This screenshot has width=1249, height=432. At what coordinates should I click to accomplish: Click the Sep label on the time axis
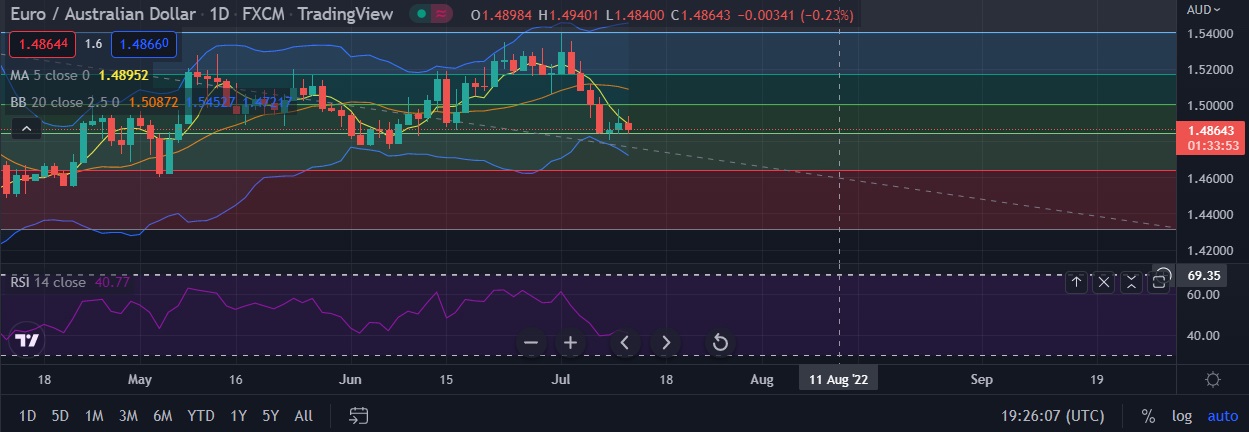[982, 380]
